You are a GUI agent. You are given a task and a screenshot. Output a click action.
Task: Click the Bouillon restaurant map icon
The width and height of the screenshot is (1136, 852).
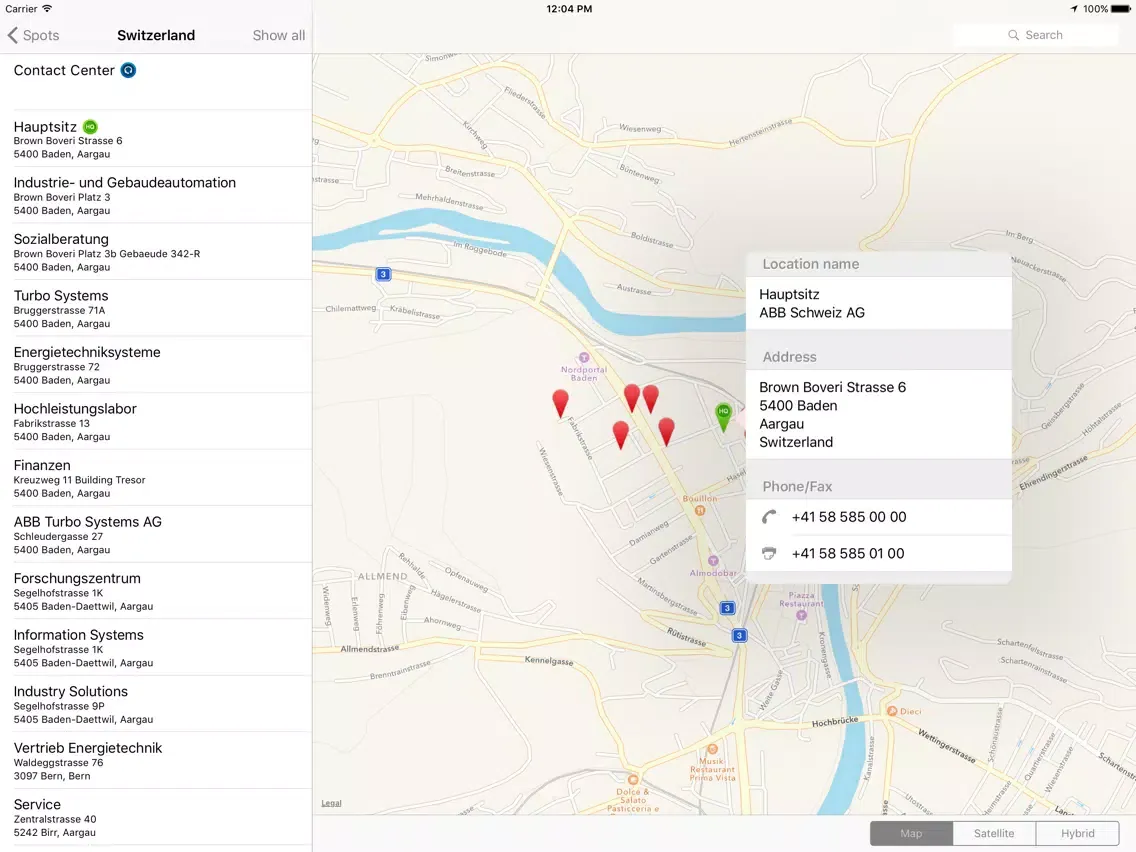(x=700, y=510)
